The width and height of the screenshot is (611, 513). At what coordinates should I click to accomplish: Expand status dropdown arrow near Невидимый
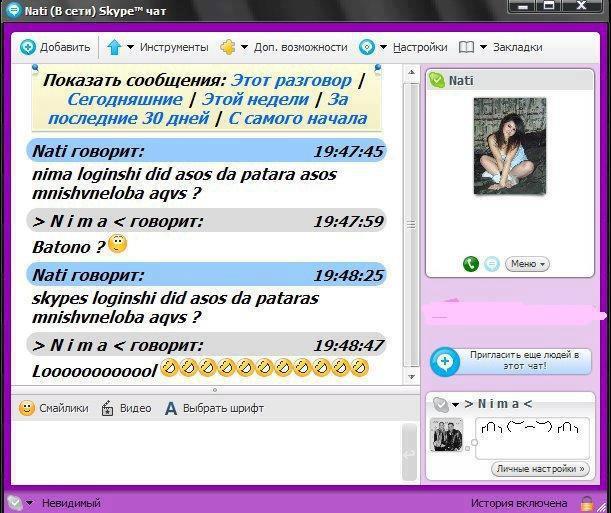(30, 503)
